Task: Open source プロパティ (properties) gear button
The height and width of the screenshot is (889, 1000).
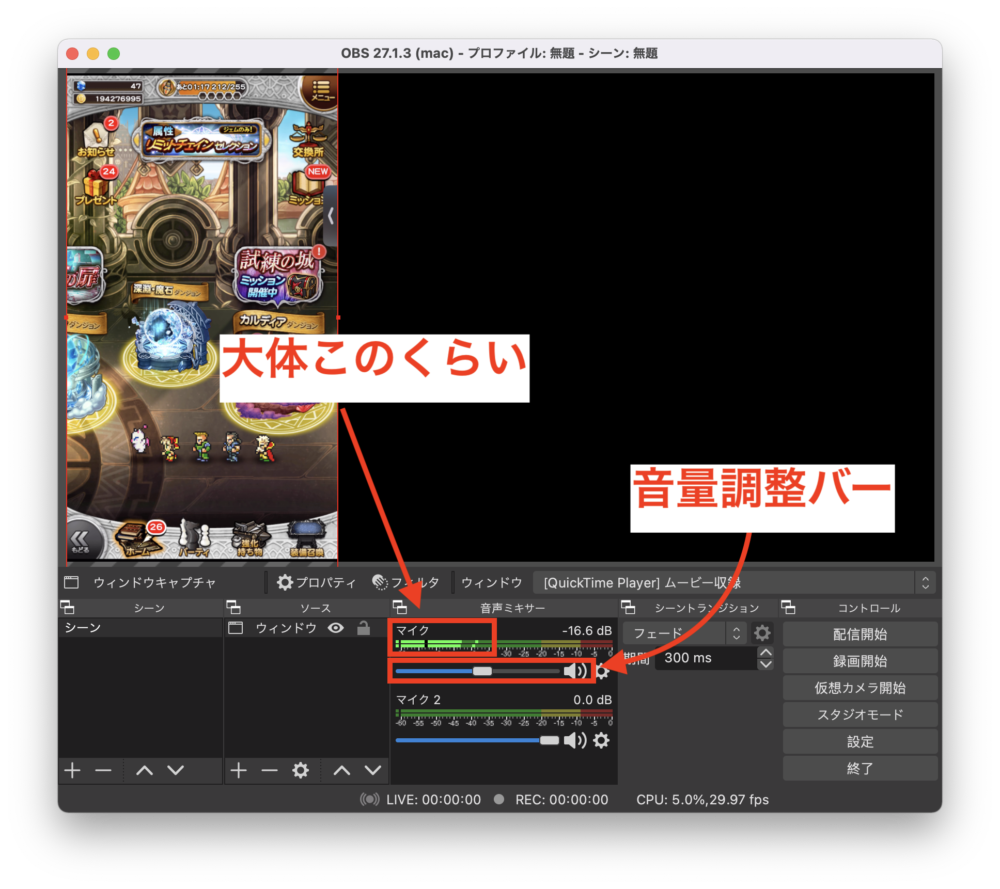Action: (316, 582)
